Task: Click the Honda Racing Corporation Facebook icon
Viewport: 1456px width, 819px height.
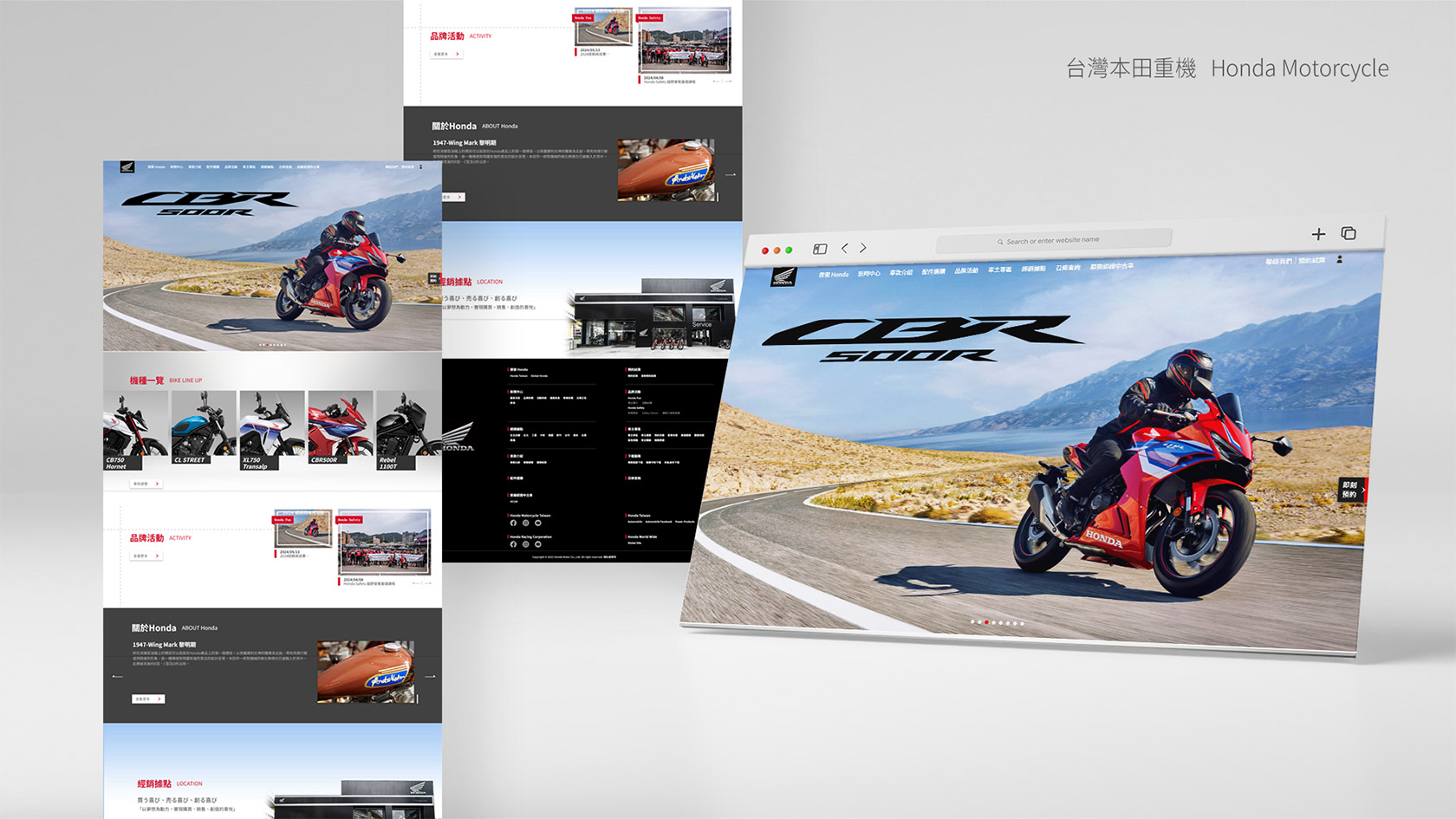Action: [x=513, y=544]
